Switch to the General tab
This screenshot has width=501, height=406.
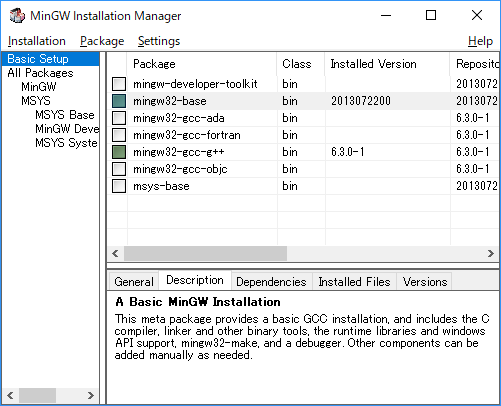tap(134, 282)
